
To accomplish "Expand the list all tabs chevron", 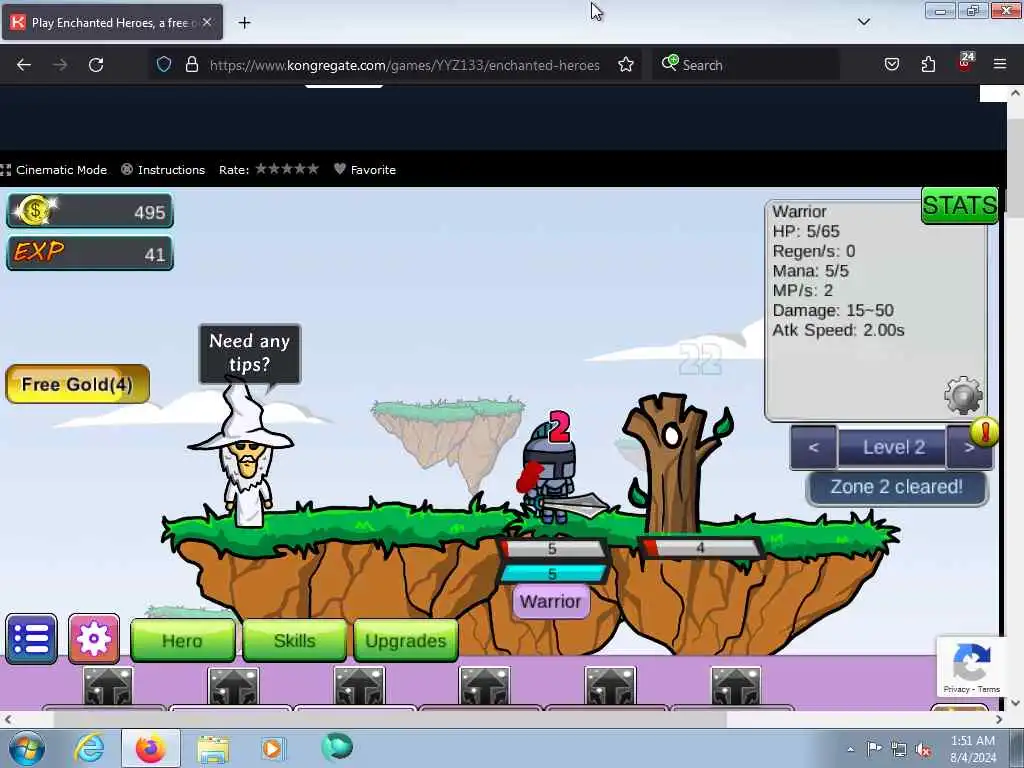I will [x=863, y=22].
